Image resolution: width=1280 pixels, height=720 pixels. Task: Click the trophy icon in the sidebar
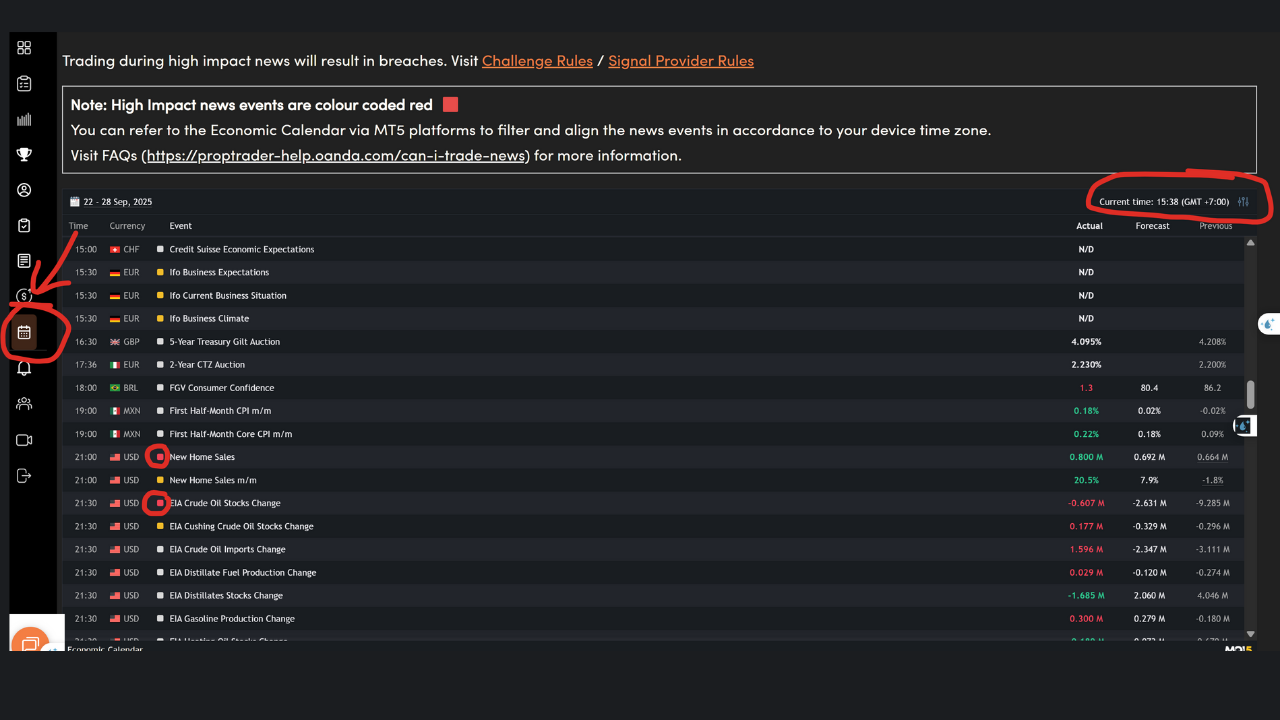[x=24, y=154]
